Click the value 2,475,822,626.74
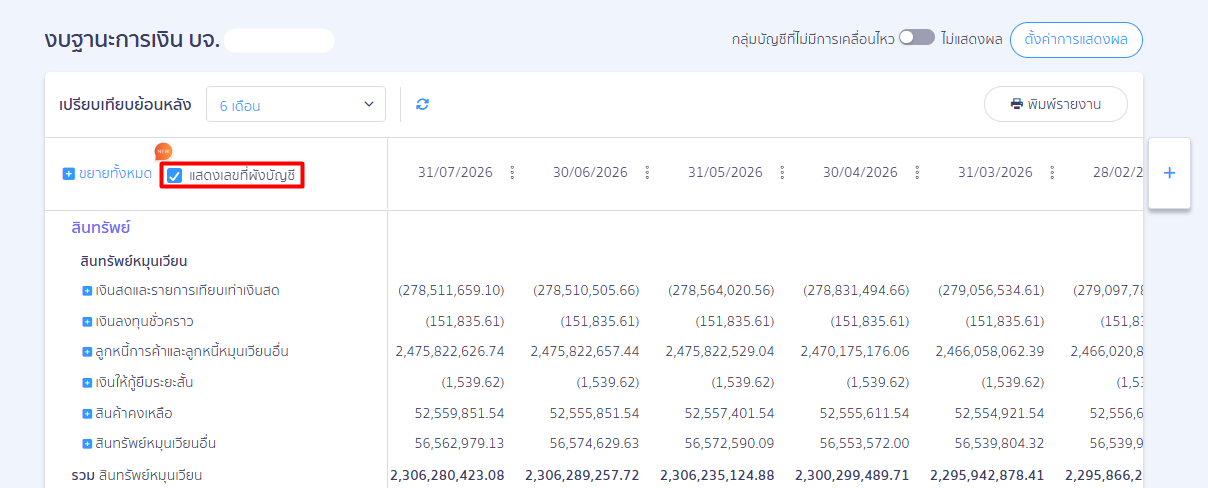The image size is (1208, 488). (450, 352)
